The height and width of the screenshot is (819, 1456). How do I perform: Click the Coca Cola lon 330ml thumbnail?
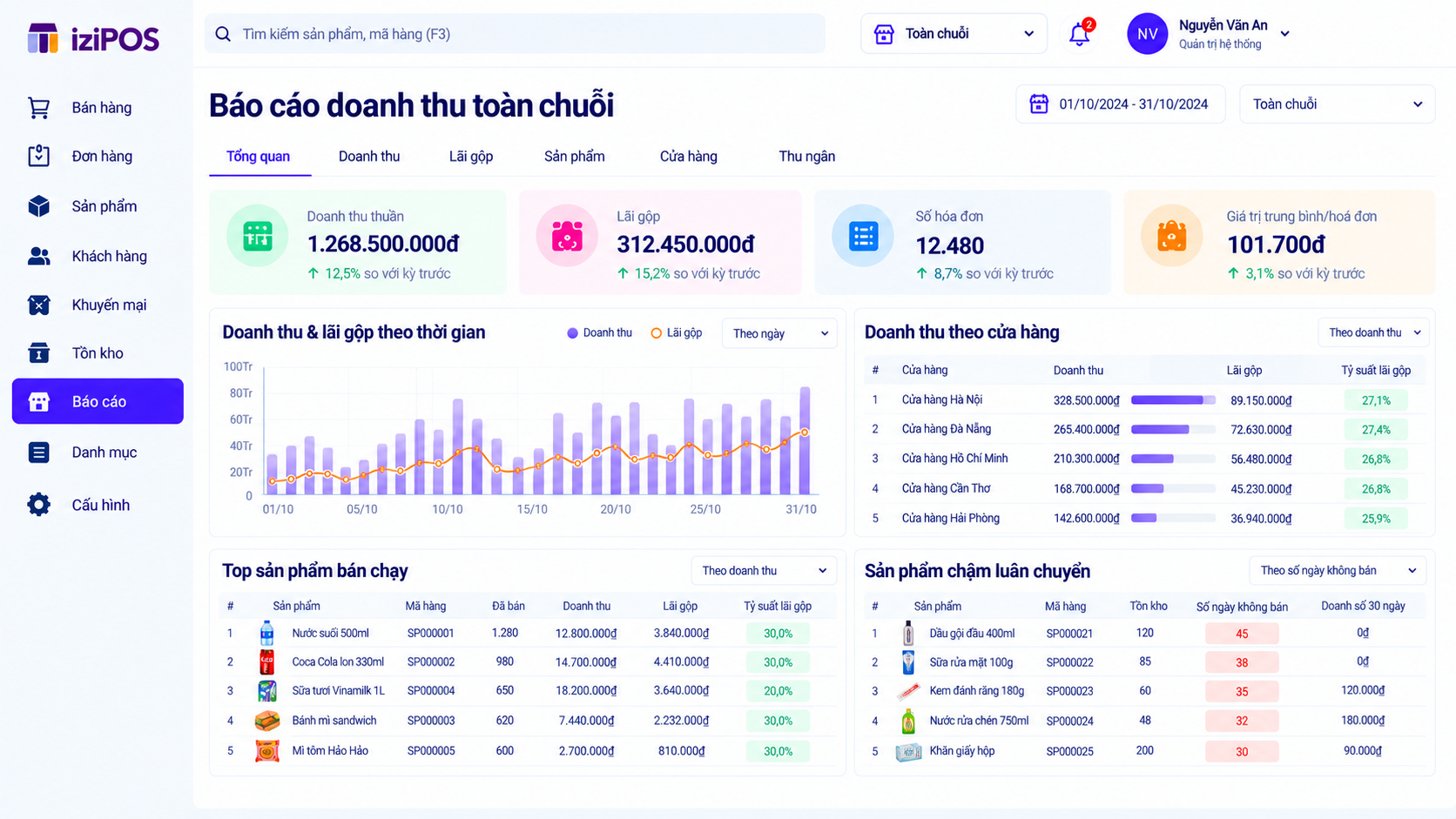click(x=267, y=661)
